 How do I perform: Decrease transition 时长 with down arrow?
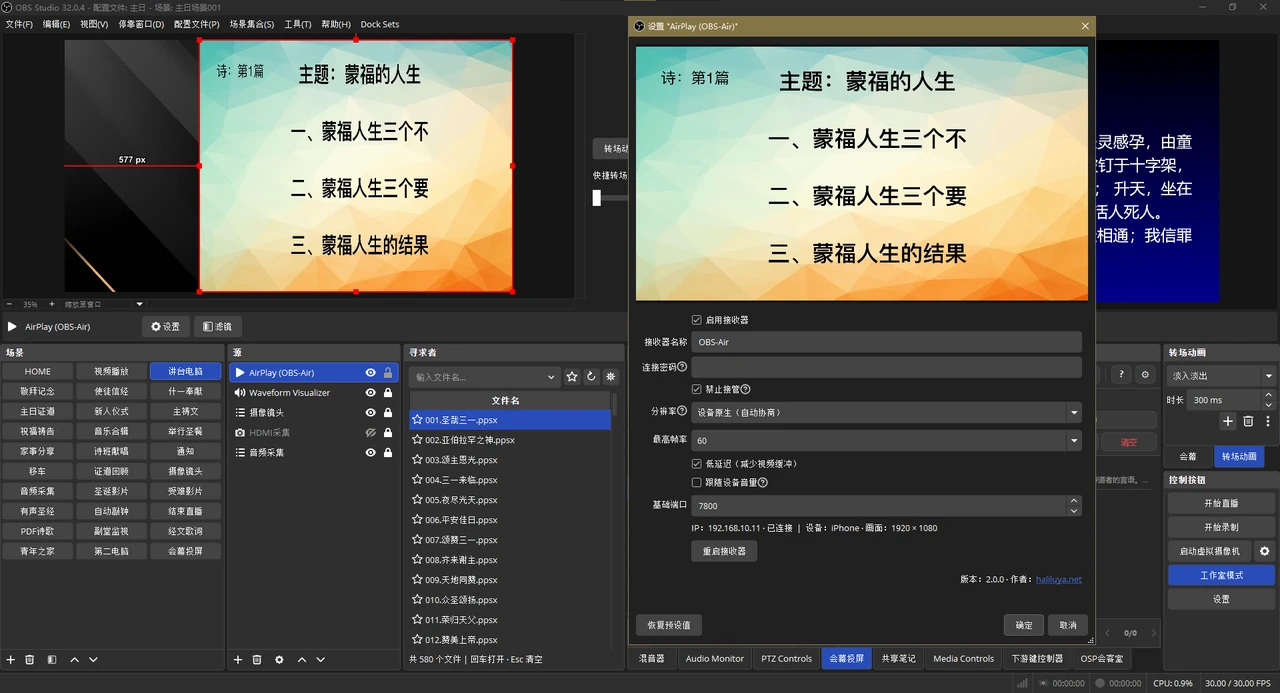(1269, 404)
